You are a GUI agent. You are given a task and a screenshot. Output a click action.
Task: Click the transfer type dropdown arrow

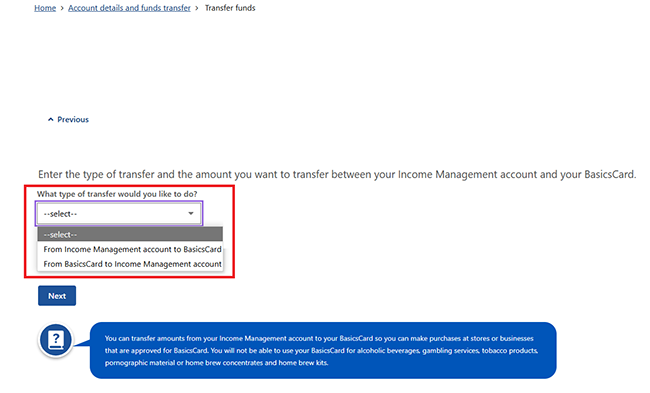click(191, 213)
